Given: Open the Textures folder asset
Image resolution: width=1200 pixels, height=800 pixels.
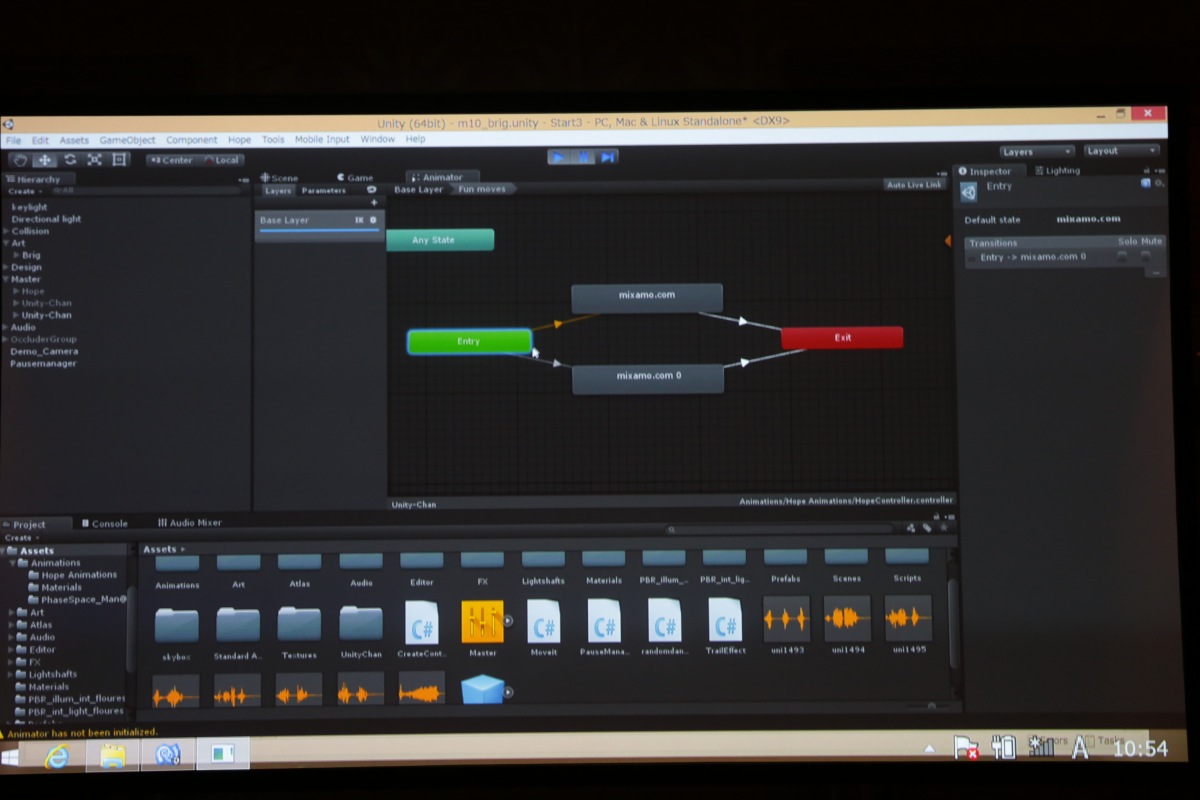Looking at the screenshot, I should [x=299, y=631].
